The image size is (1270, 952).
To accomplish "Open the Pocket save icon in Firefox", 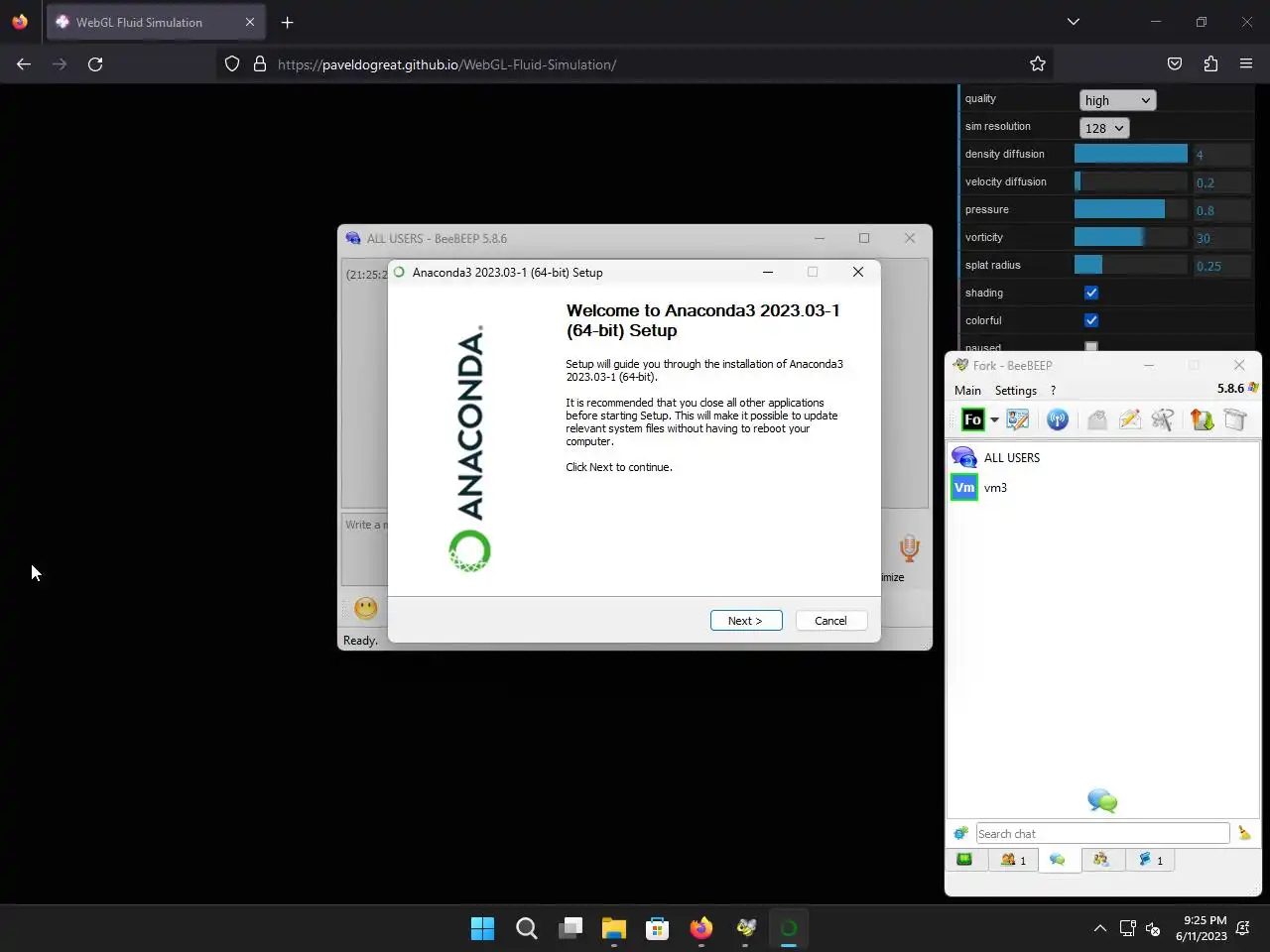I will (x=1175, y=64).
